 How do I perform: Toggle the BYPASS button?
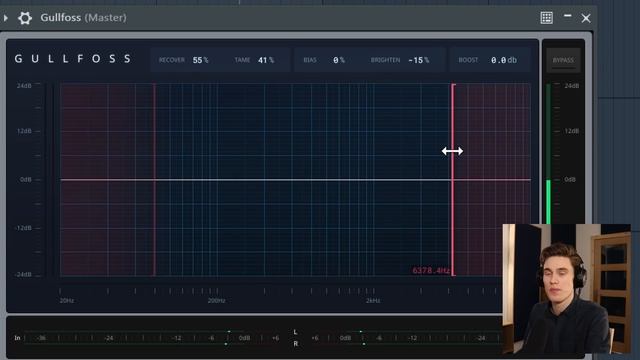tap(563, 60)
